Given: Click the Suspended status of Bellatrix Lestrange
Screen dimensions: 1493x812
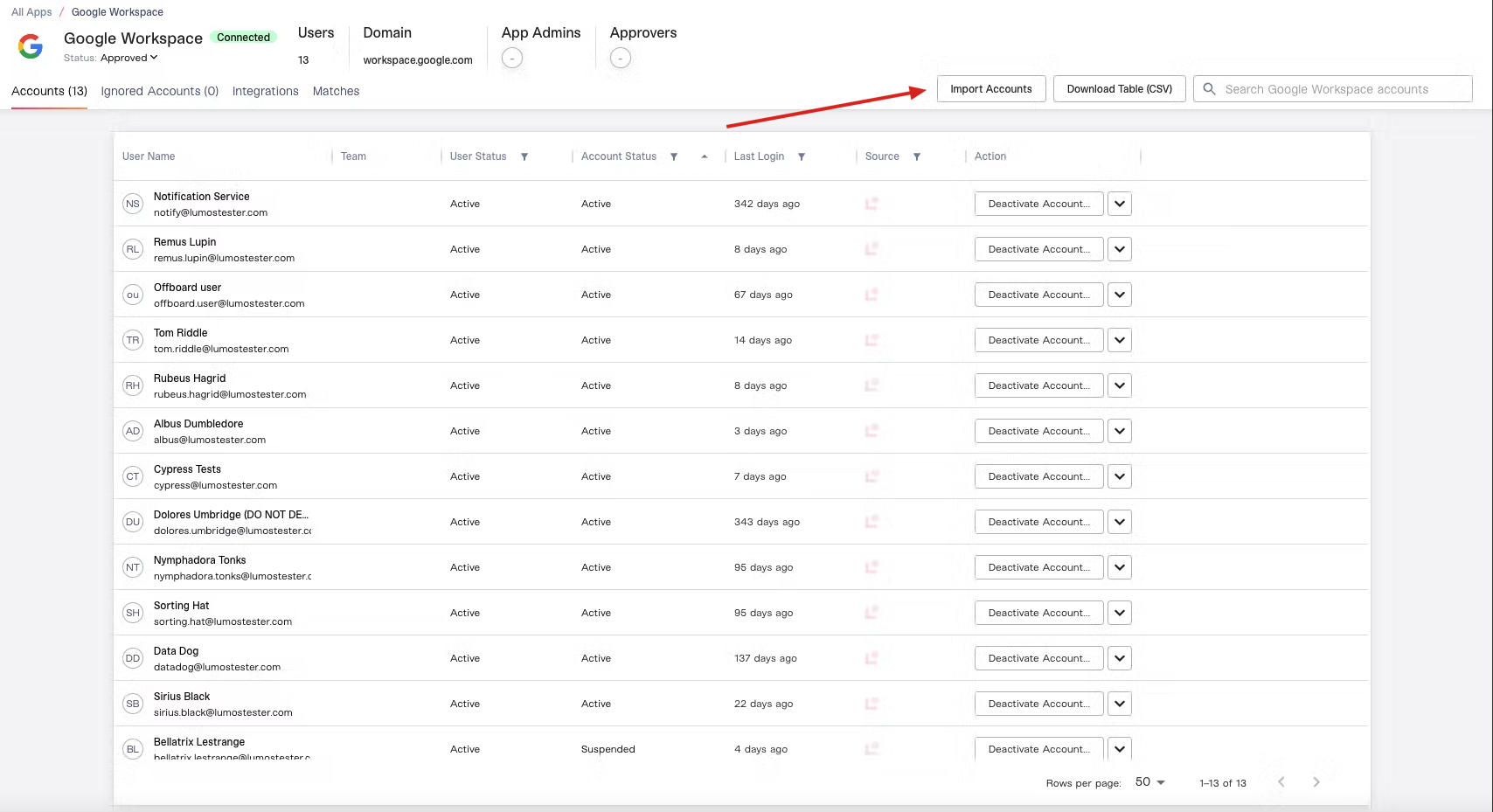Looking at the screenshot, I should (608, 749).
